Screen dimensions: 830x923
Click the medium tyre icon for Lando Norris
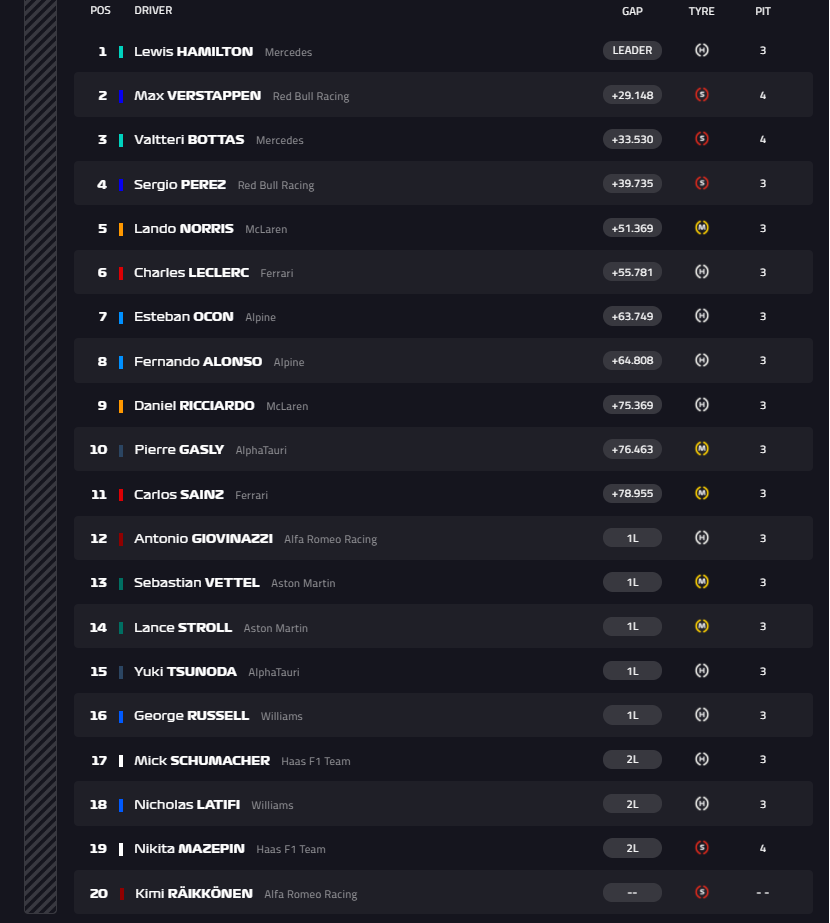tap(702, 228)
